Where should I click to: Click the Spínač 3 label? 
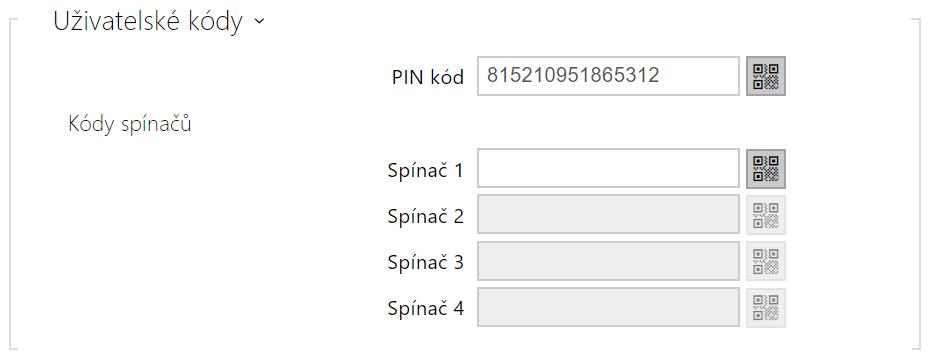tap(426, 262)
